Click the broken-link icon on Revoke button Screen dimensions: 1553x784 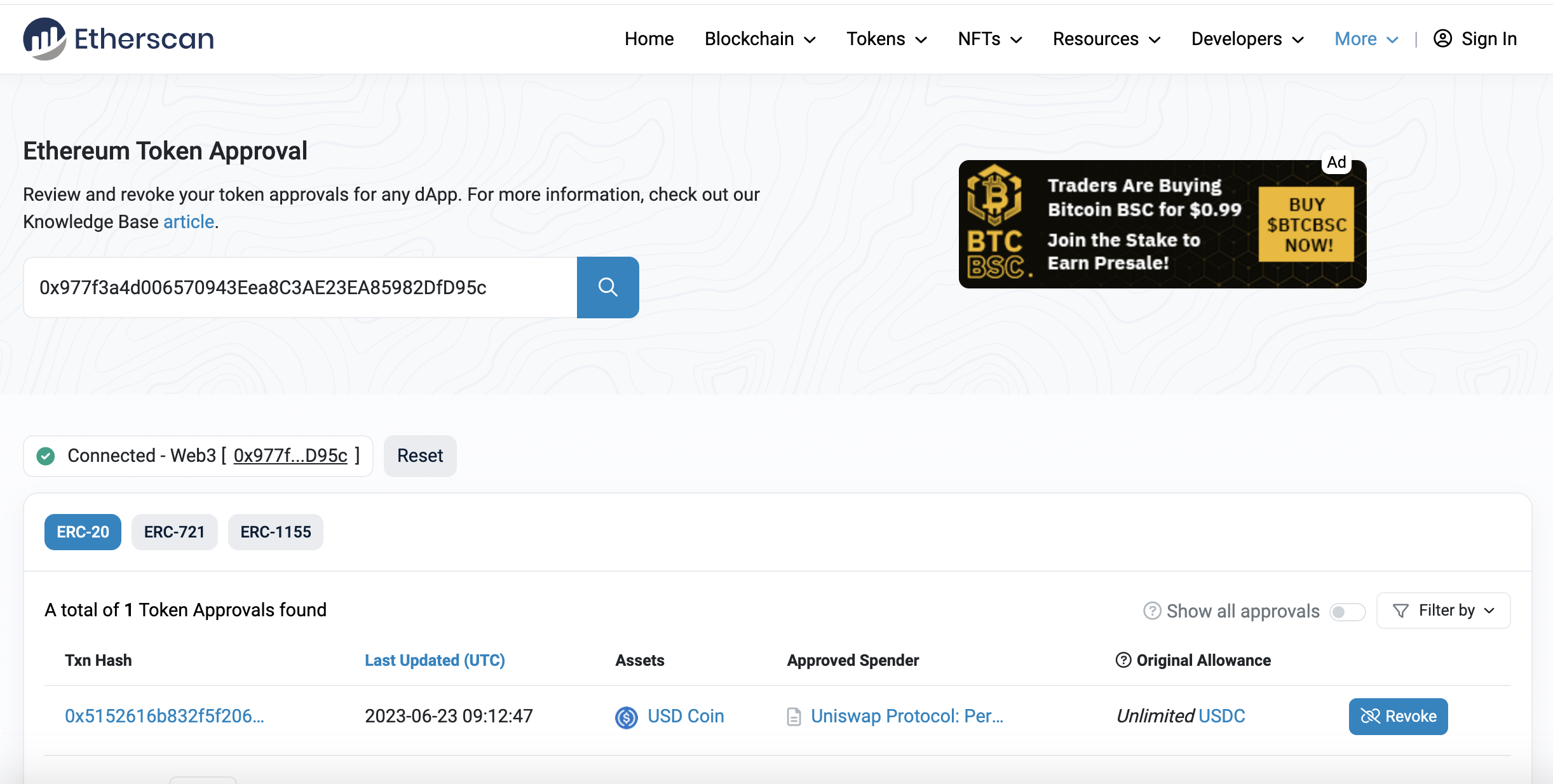click(x=1369, y=716)
